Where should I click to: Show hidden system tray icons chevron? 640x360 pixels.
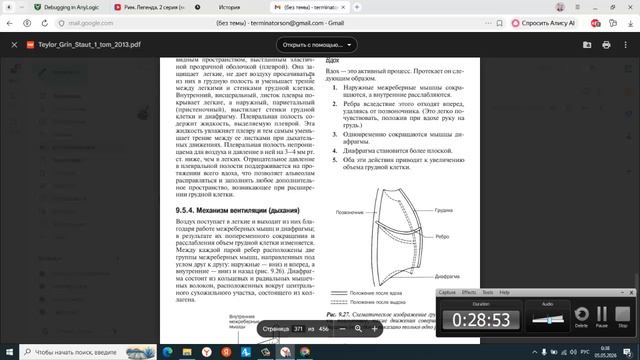(534, 352)
